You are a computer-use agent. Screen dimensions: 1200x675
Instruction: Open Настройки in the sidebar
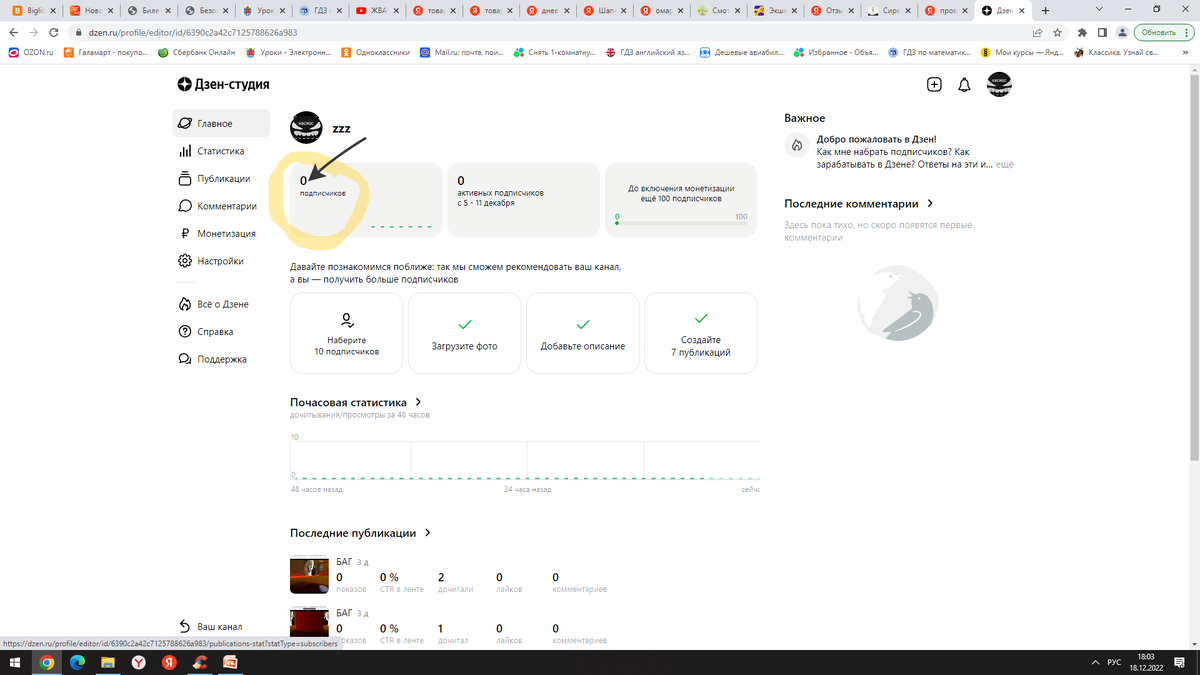click(210, 261)
